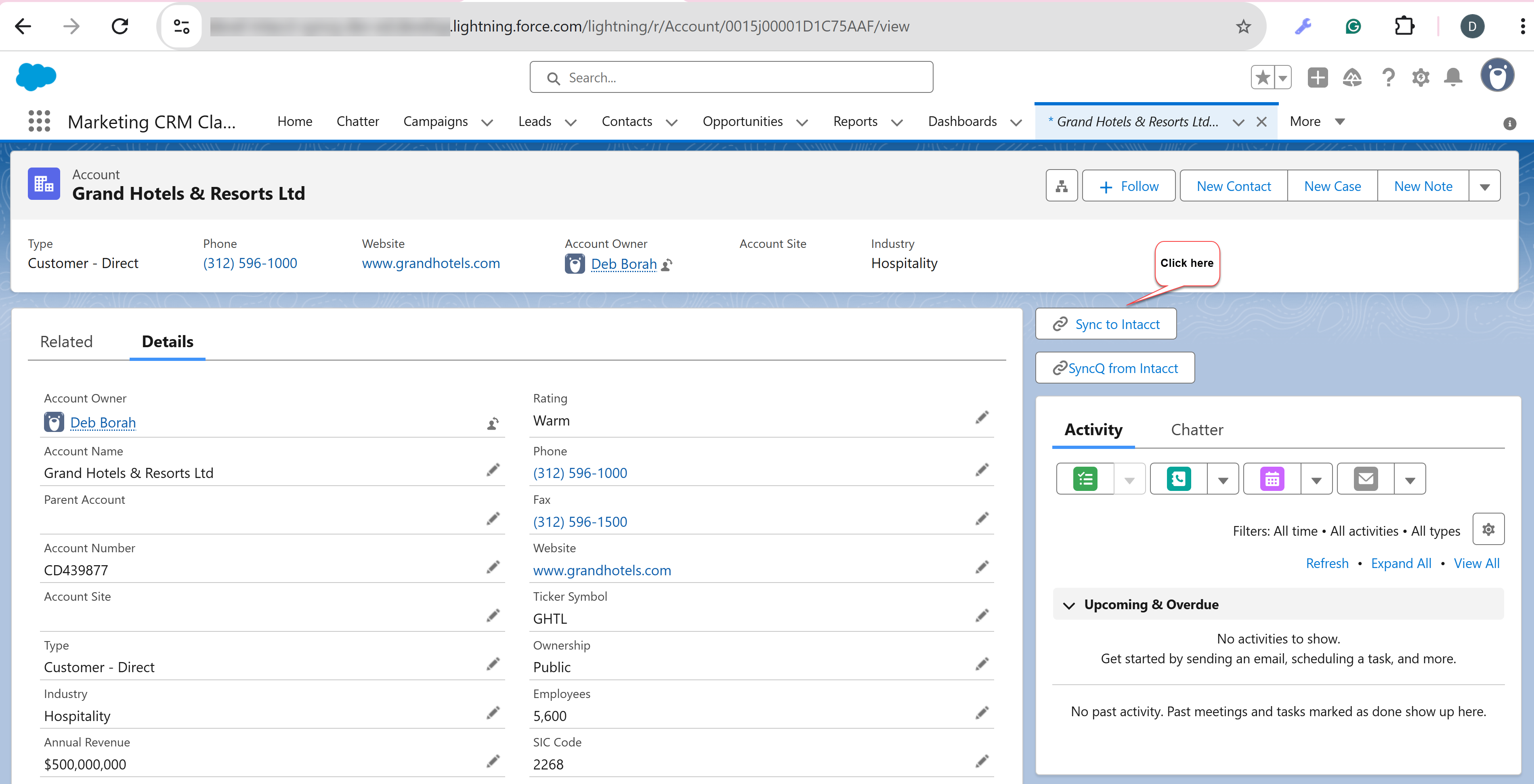Click the Salesforce cloud logo
The height and width of the screenshot is (784, 1534).
click(x=36, y=77)
